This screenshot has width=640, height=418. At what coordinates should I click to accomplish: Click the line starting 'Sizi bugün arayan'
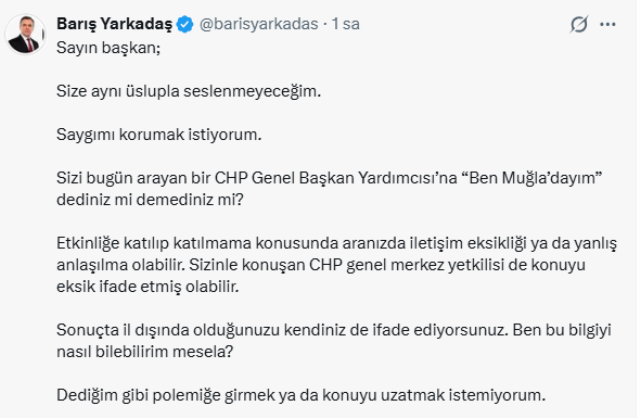click(x=329, y=178)
